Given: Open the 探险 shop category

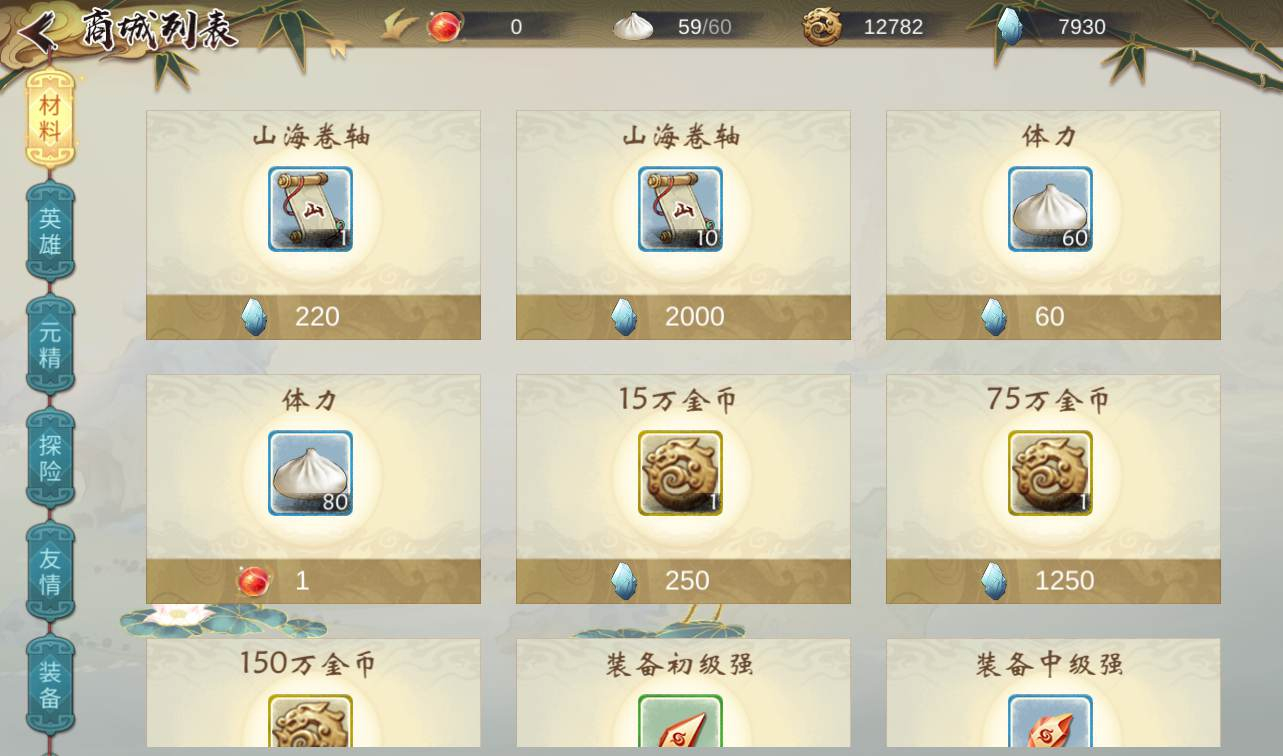Looking at the screenshot, I should pos(50,458).
